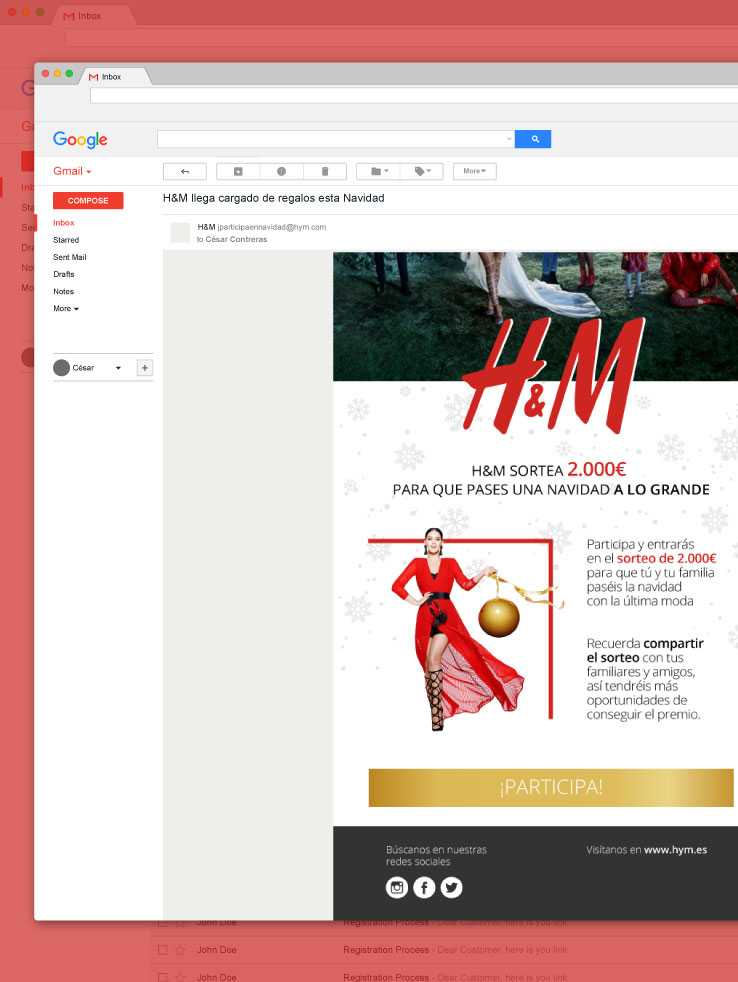Open the move-to folder dropdown

[x=378, y=171]
